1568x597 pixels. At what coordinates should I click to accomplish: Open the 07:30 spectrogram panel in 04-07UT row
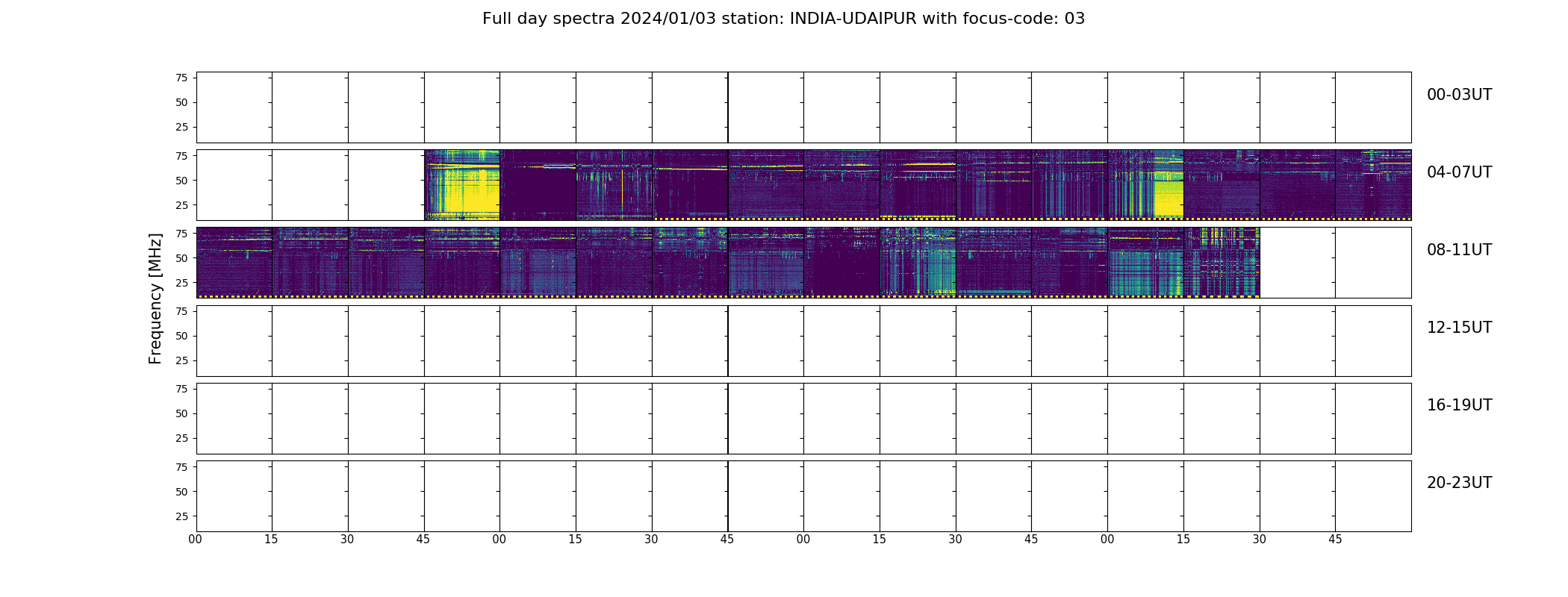(1298, 185)
